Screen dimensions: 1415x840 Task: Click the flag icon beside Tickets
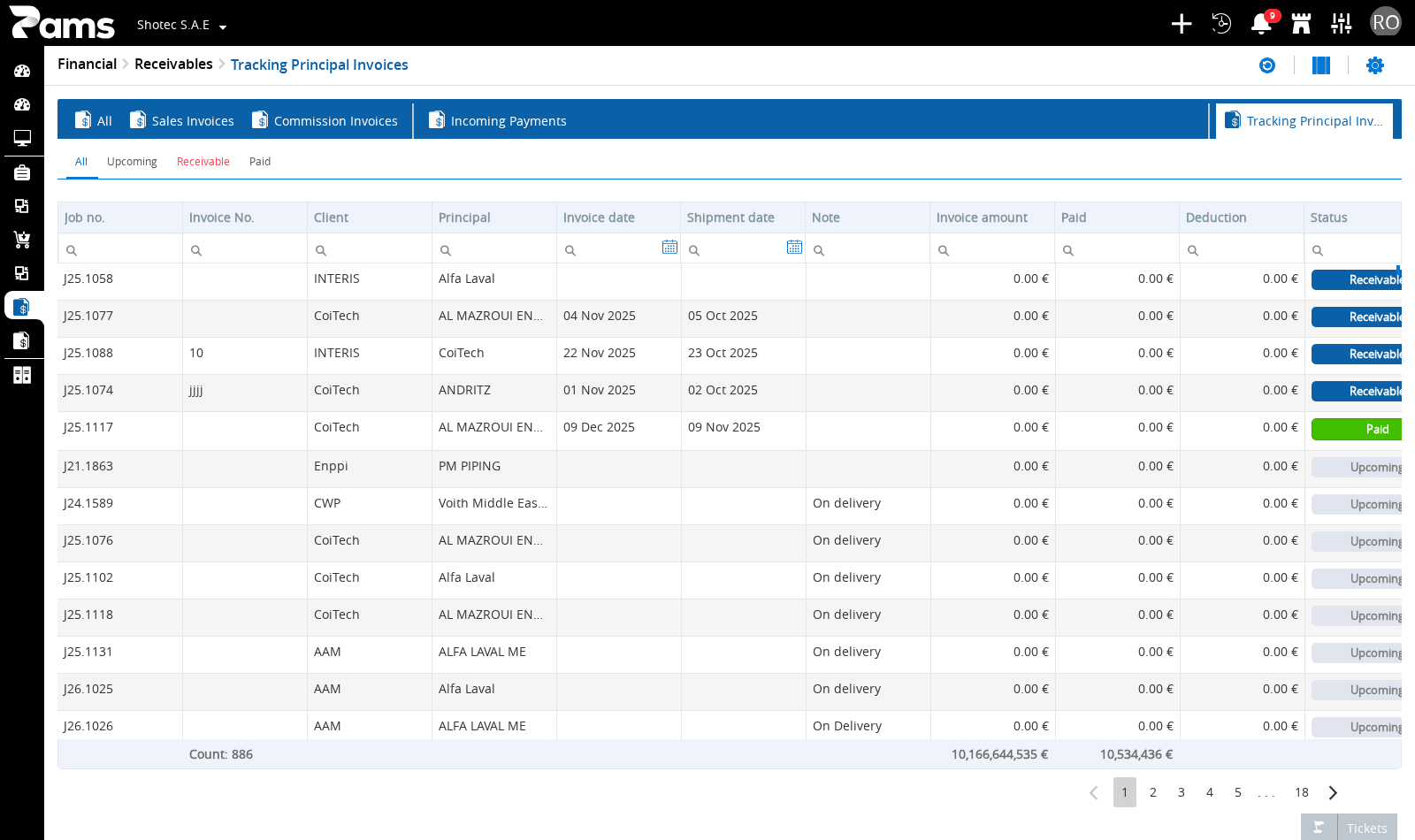coord(1319,828)
